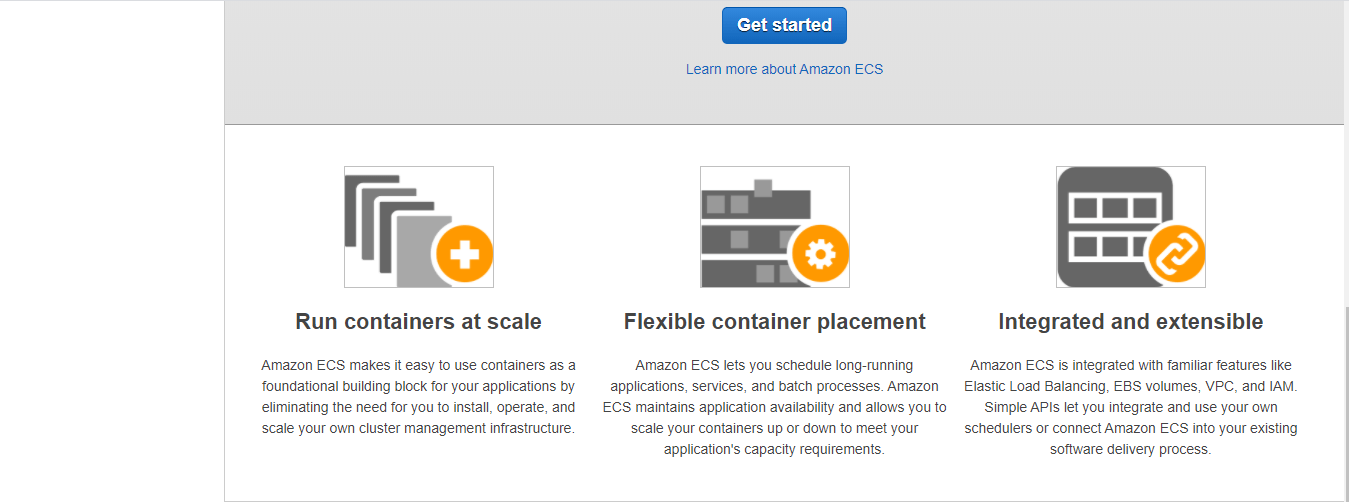Viewport: 1349px width, 502px height.
Task: Select the grid panel integration illustration
Action: [x=1131, y=227]
